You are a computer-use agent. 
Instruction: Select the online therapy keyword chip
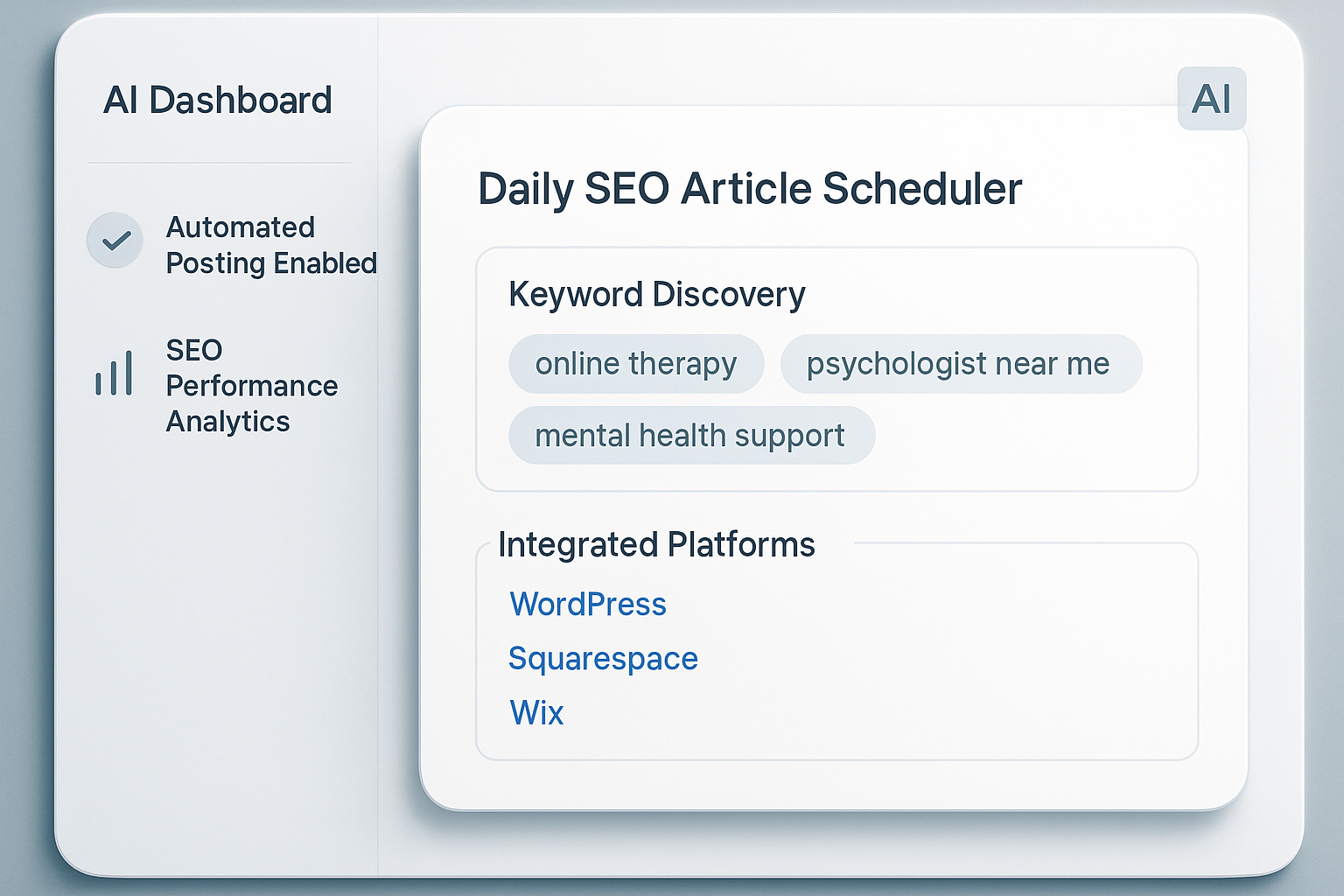pos(636,363)
